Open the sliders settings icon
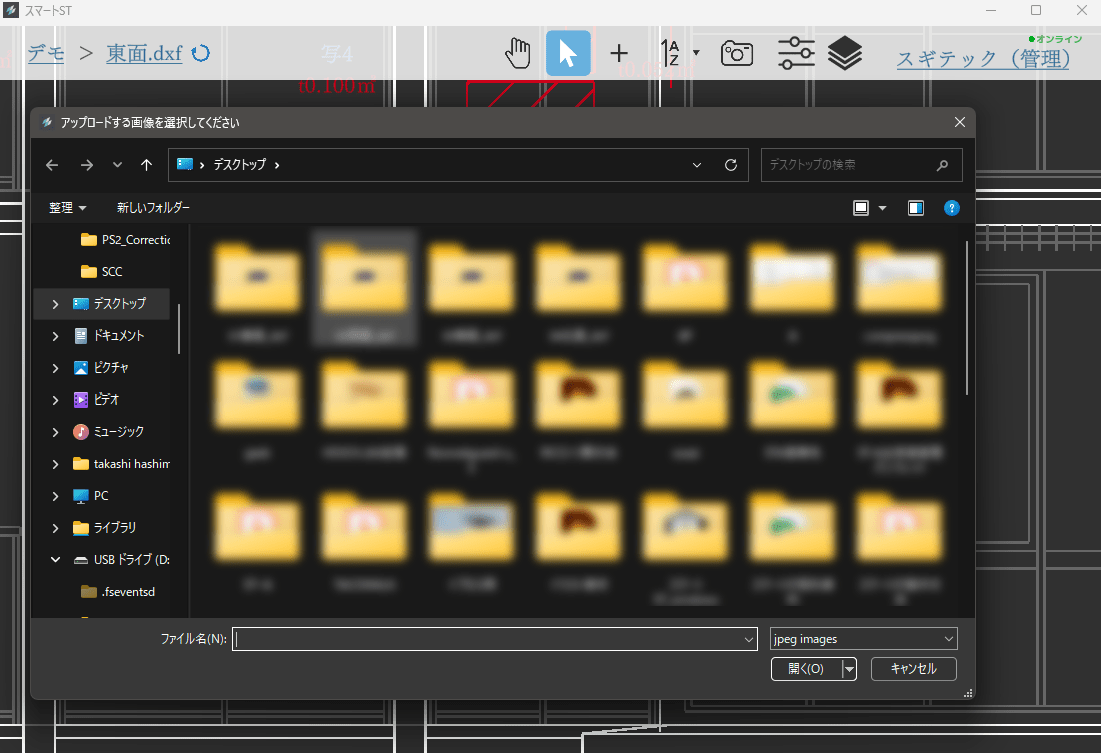The height and width of the screenshot is (753, 1101). pos(796,53)
